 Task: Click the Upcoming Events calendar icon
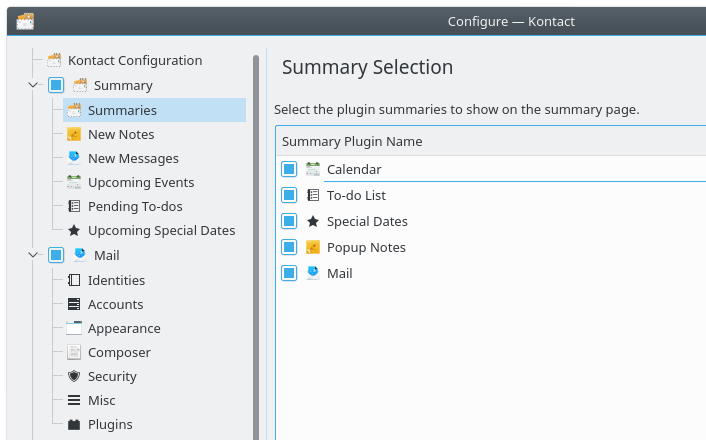click(74, 183)
